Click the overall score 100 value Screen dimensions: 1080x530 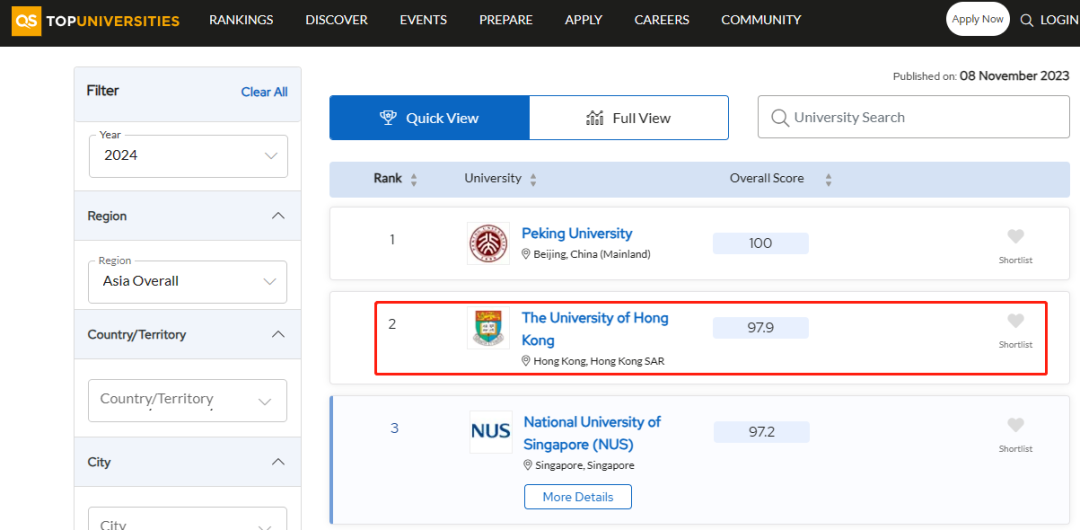(760, 243)
